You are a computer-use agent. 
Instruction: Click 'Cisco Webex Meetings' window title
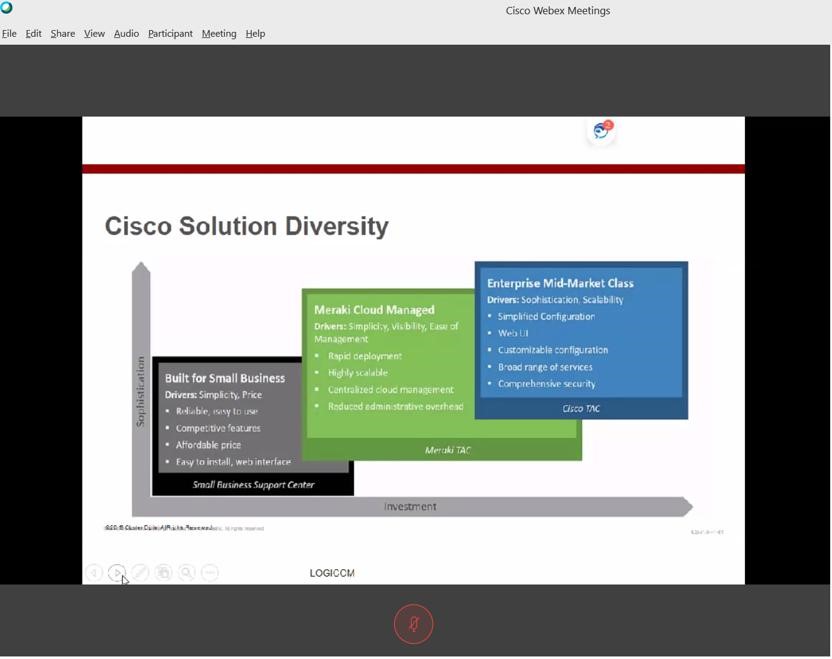coord(558,11)
